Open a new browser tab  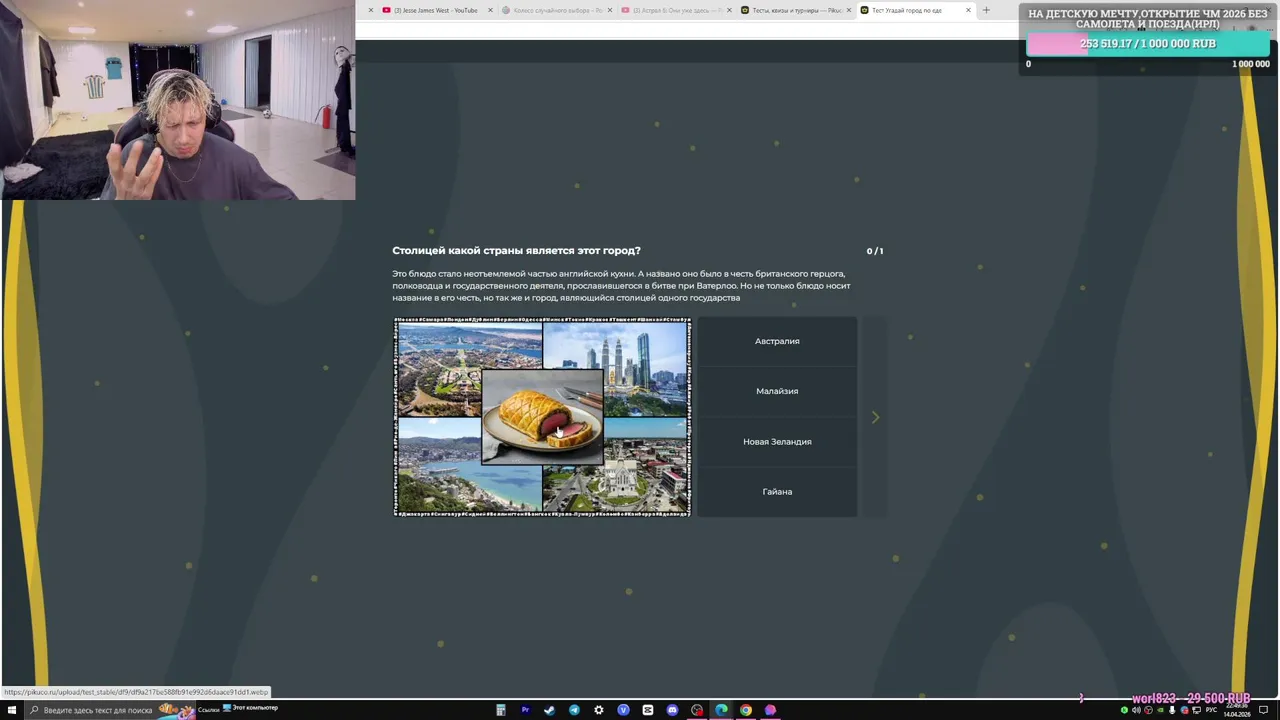986,10
